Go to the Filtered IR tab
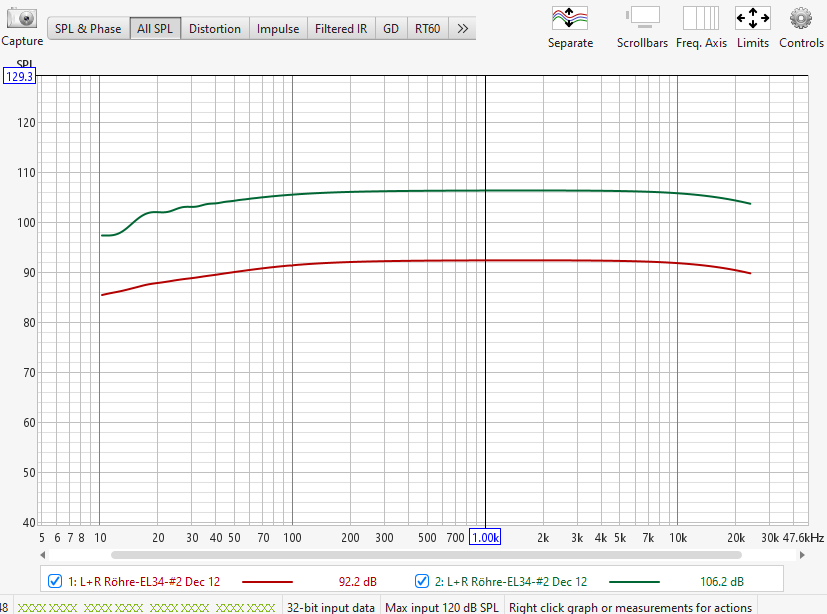Image resolution: width=827 pixels, height=614 pixels. [341, 29]
